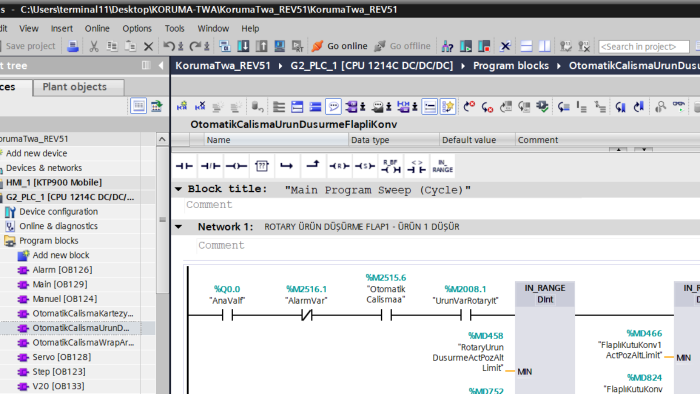Viewport: 700px width, 394px height.
Task: Click the Cut scissors icon
Action: (x=94, y=46)
